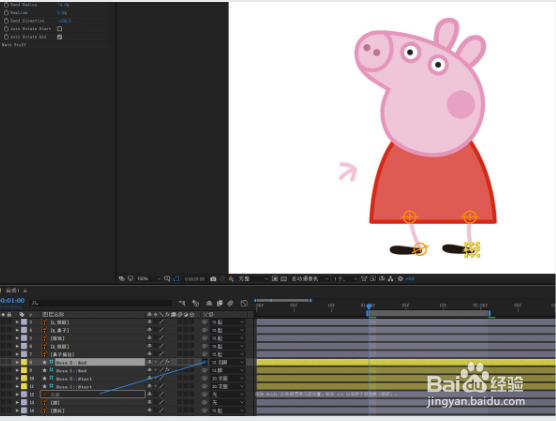The height and width of the screenshot is (421, 556).
Task: Click the work area bar in timeline
Action: pyautogui.click(x=428, y=314)
